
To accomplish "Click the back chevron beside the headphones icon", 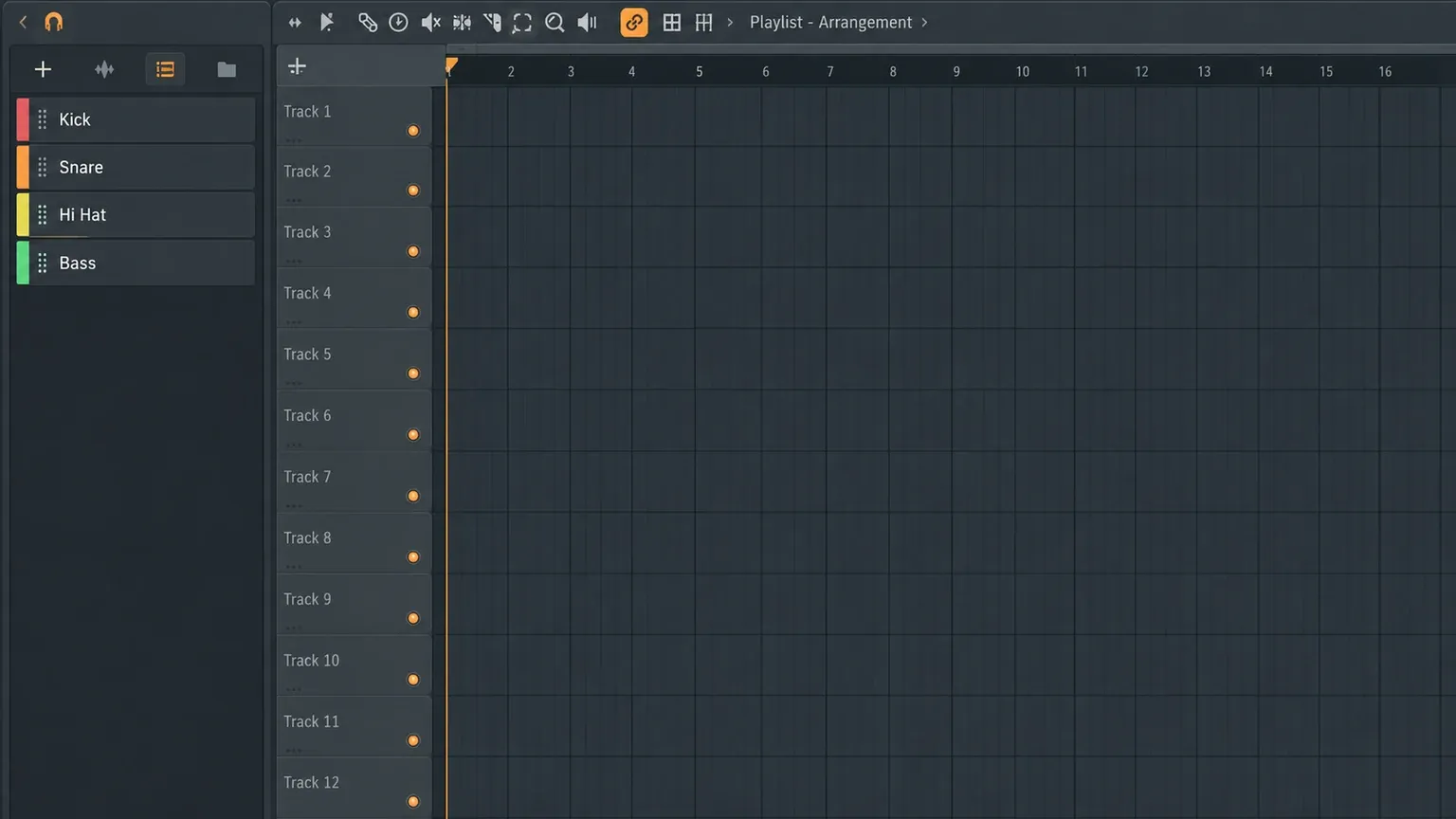I will pyautogui.click(x=23, y=22).
